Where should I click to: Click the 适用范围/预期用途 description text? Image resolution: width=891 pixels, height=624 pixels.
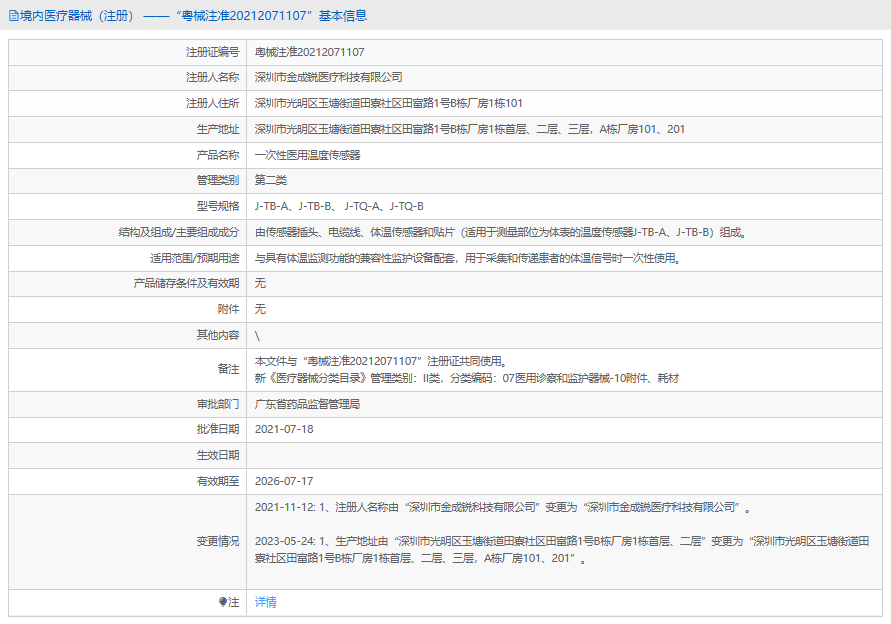(468, 258)
